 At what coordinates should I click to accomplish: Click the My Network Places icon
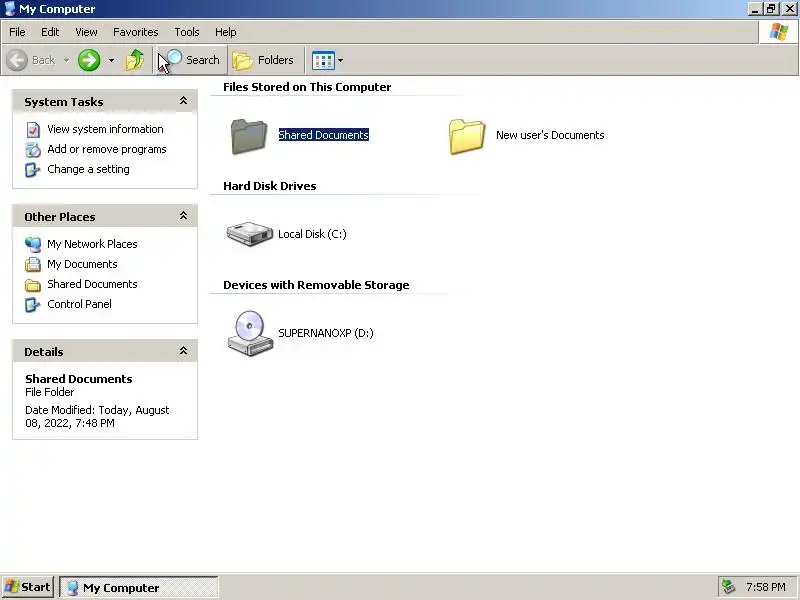33,244
